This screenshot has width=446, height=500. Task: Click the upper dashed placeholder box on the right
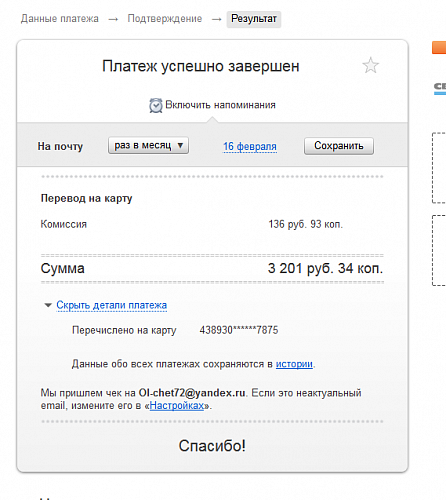439,168
